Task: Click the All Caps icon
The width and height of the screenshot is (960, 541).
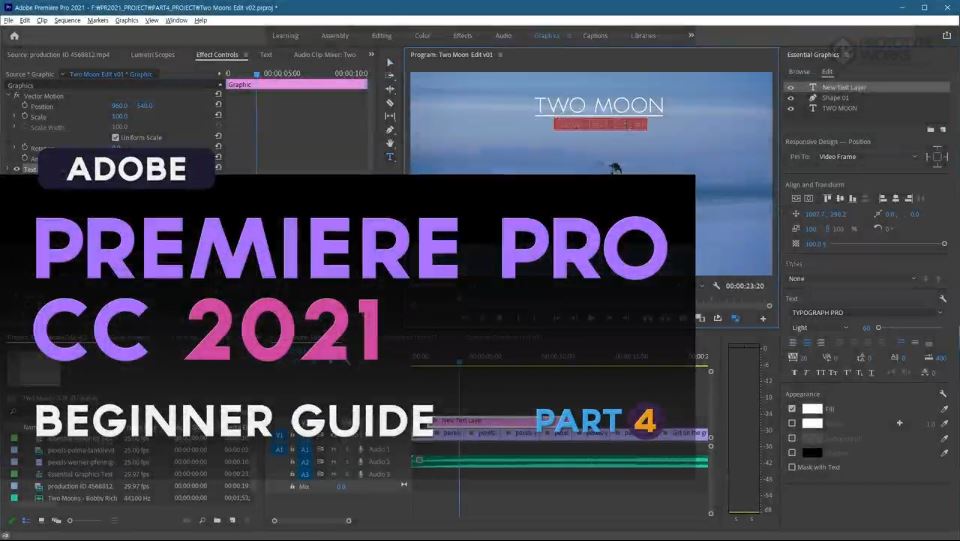Action: tap(820, 373)
